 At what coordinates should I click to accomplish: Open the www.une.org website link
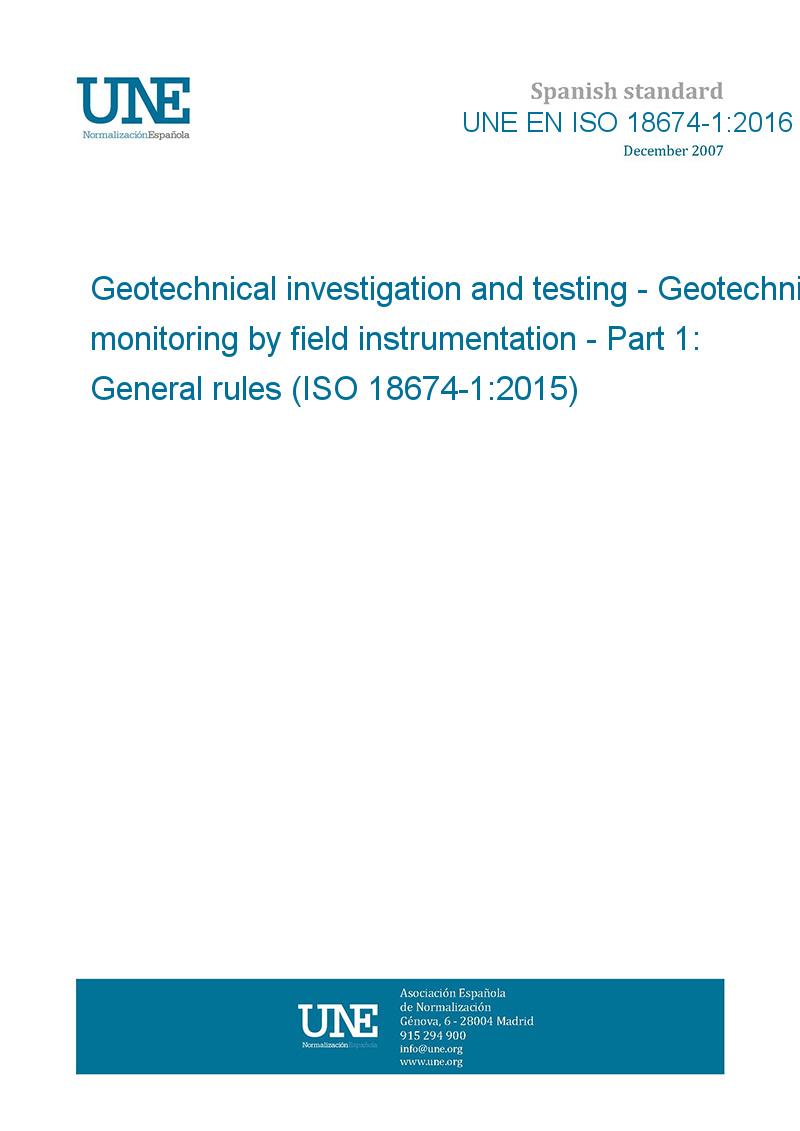(x=431, y=1062)
